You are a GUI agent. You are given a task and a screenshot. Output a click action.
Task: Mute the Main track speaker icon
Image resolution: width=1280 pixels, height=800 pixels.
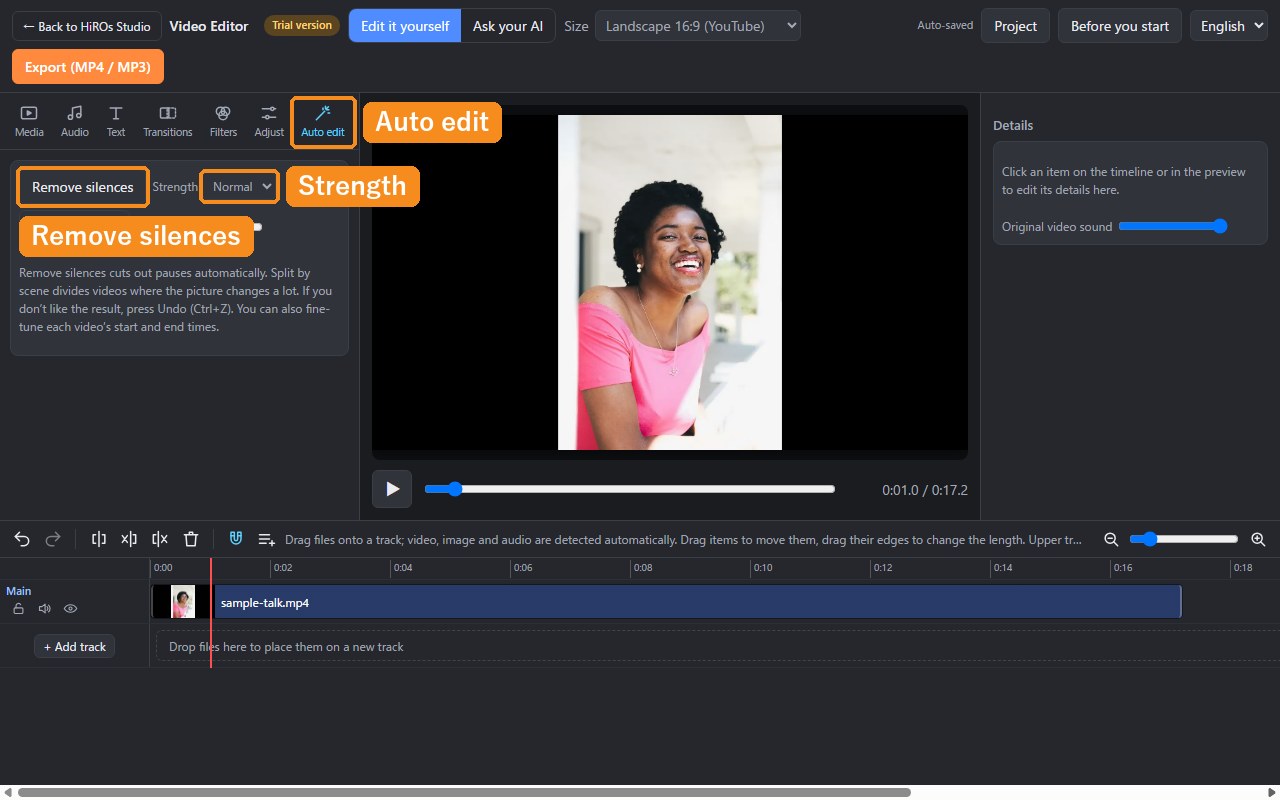click(44, 608)
